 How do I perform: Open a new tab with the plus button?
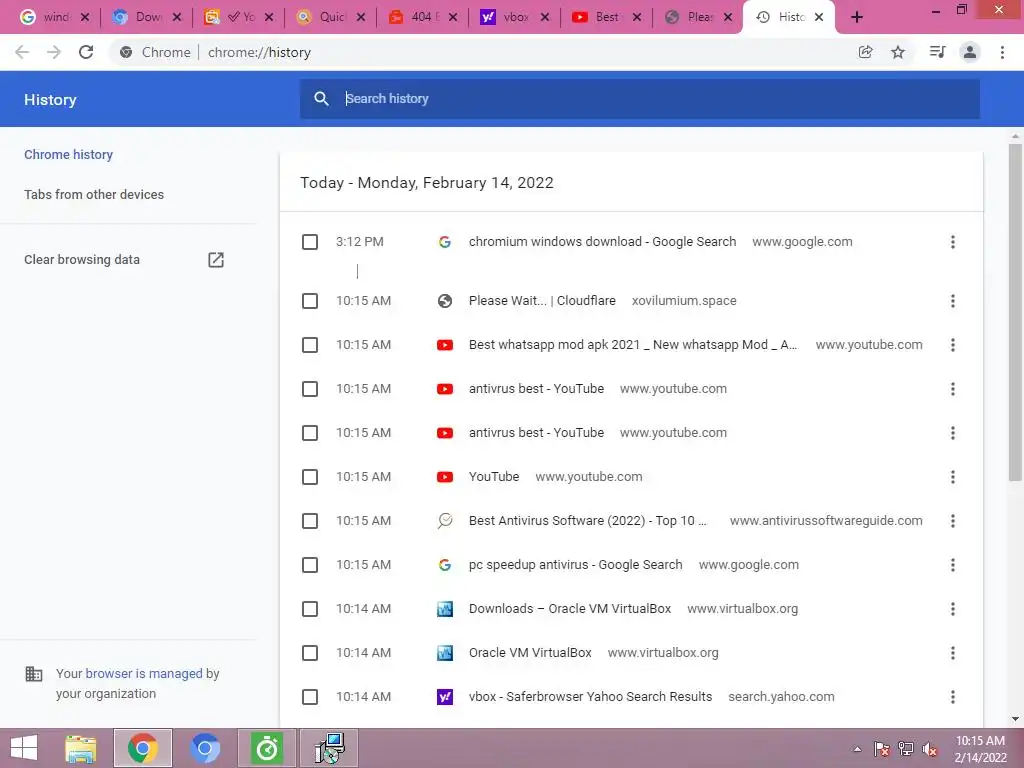pos(857,17)
